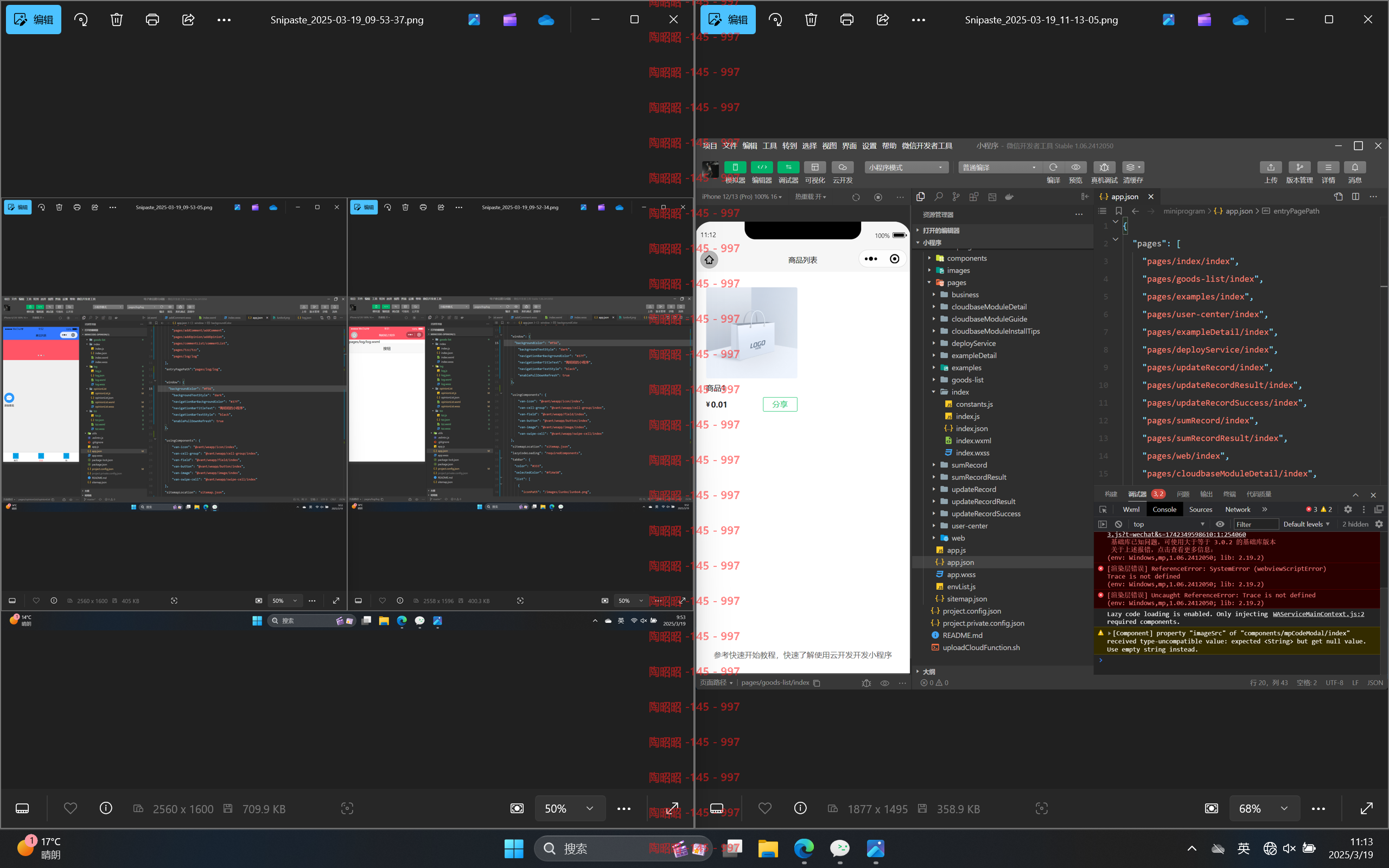This screenshot has width=1389, height=868.
Task: Toggle the 模拟器 simulator panel button
Action: 735,167
